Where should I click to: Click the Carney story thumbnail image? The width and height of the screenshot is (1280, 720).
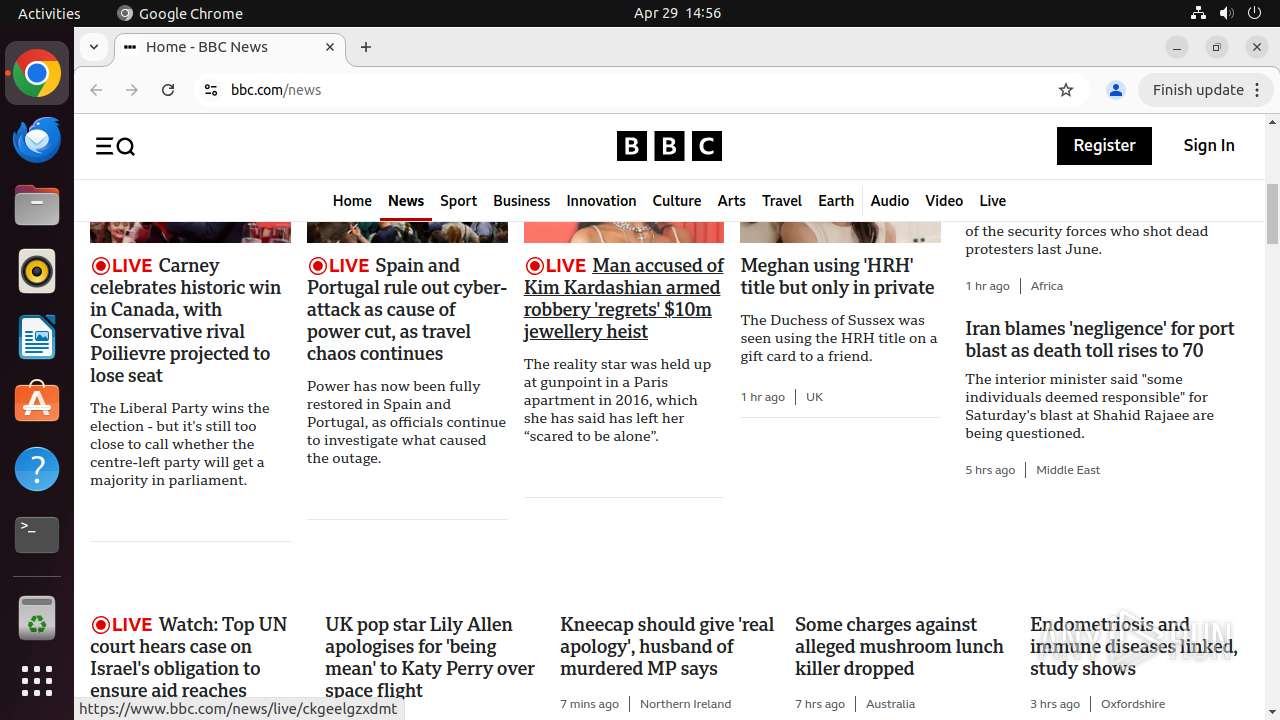[190, 232]
